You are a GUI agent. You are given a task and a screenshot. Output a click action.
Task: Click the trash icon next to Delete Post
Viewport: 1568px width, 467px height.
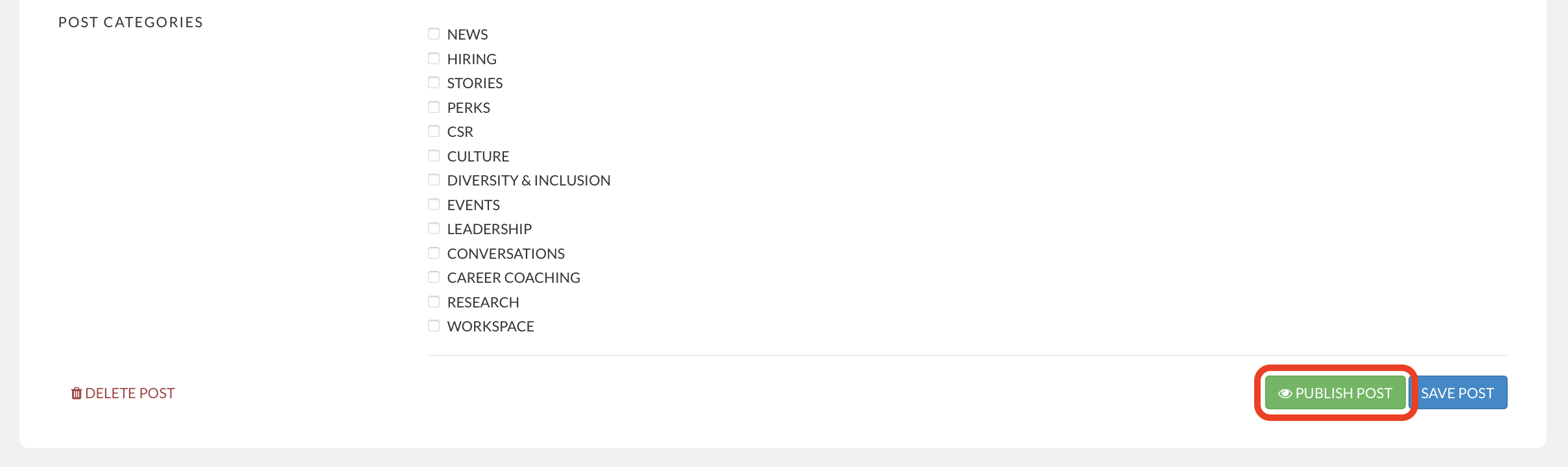point(76,392)
